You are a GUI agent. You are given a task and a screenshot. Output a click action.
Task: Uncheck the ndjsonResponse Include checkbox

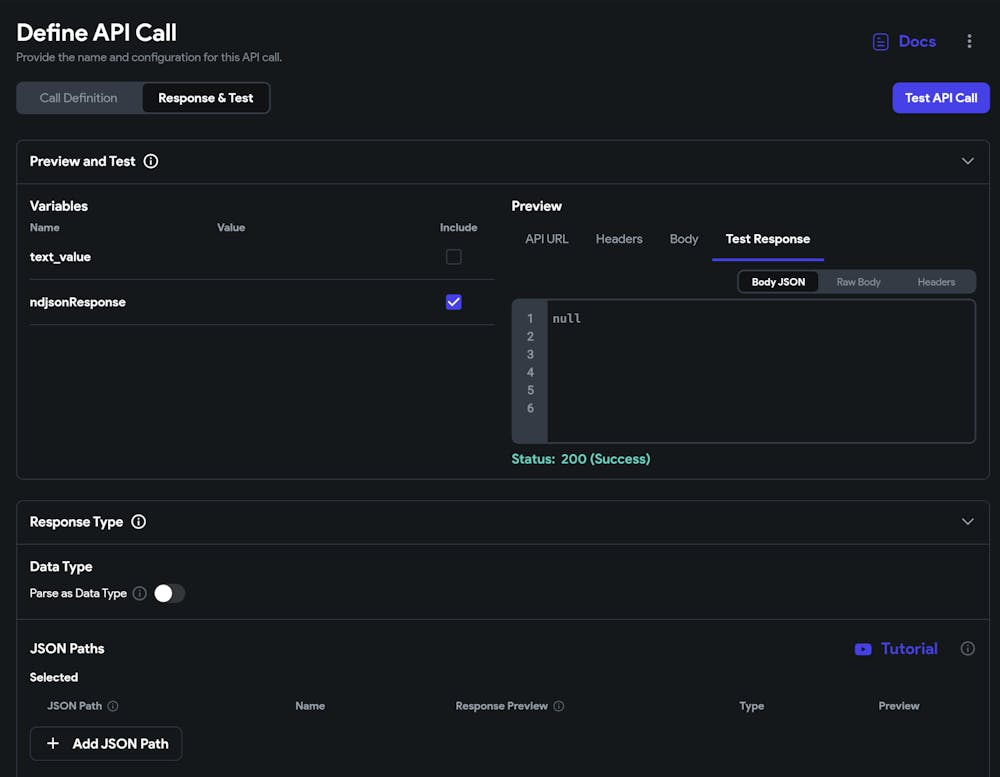click(x=453, y=302)
